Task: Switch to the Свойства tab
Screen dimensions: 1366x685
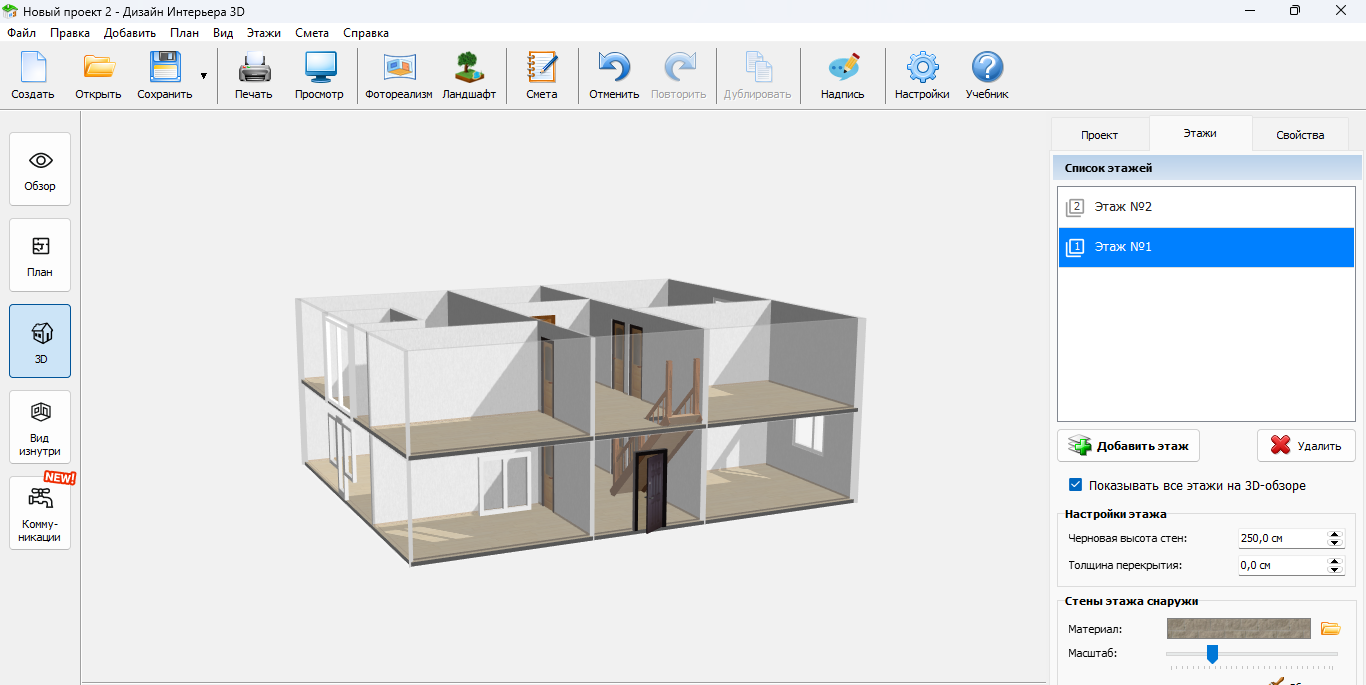Action: click(1300, 135)
